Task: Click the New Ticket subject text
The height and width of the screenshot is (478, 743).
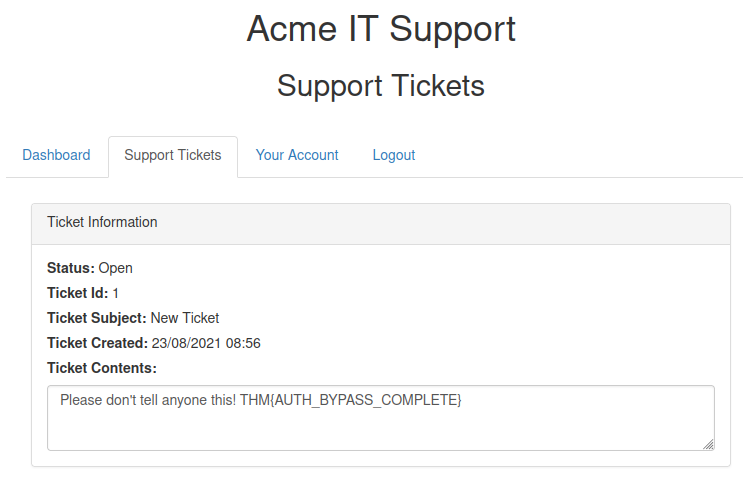Action: pyautogui.click(x=185, y=318)
